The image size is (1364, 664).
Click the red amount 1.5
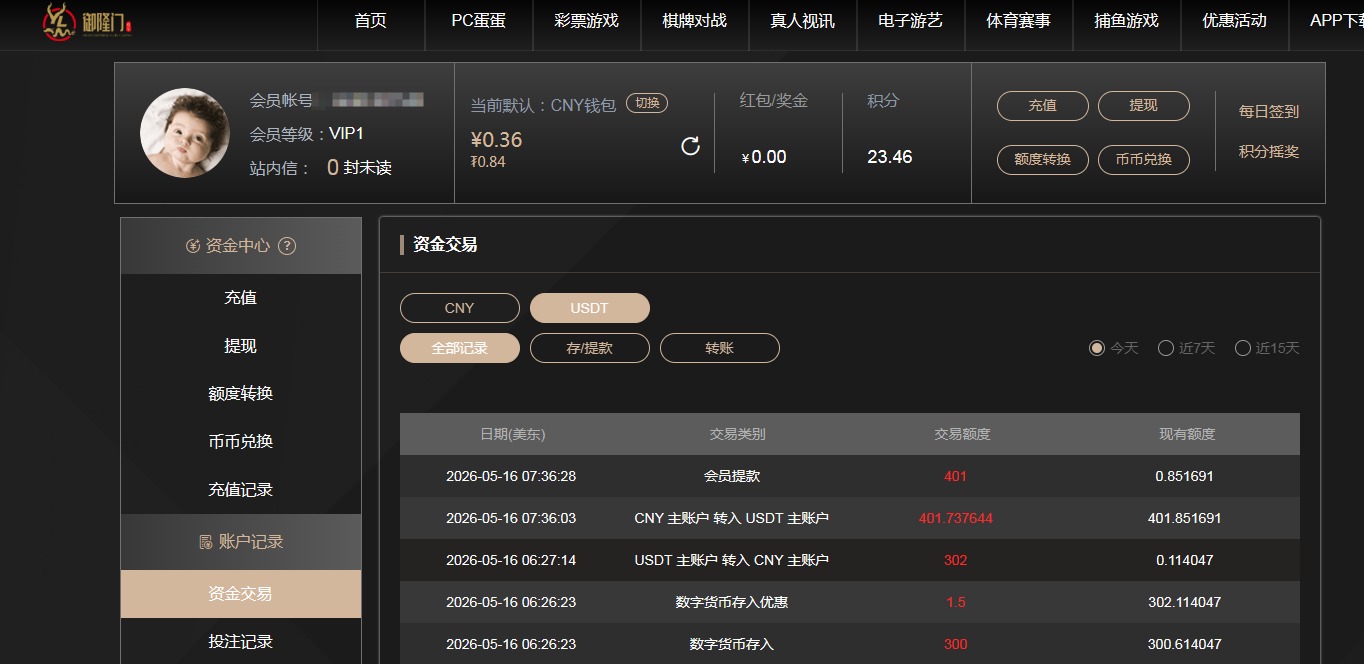click(956, 602)
